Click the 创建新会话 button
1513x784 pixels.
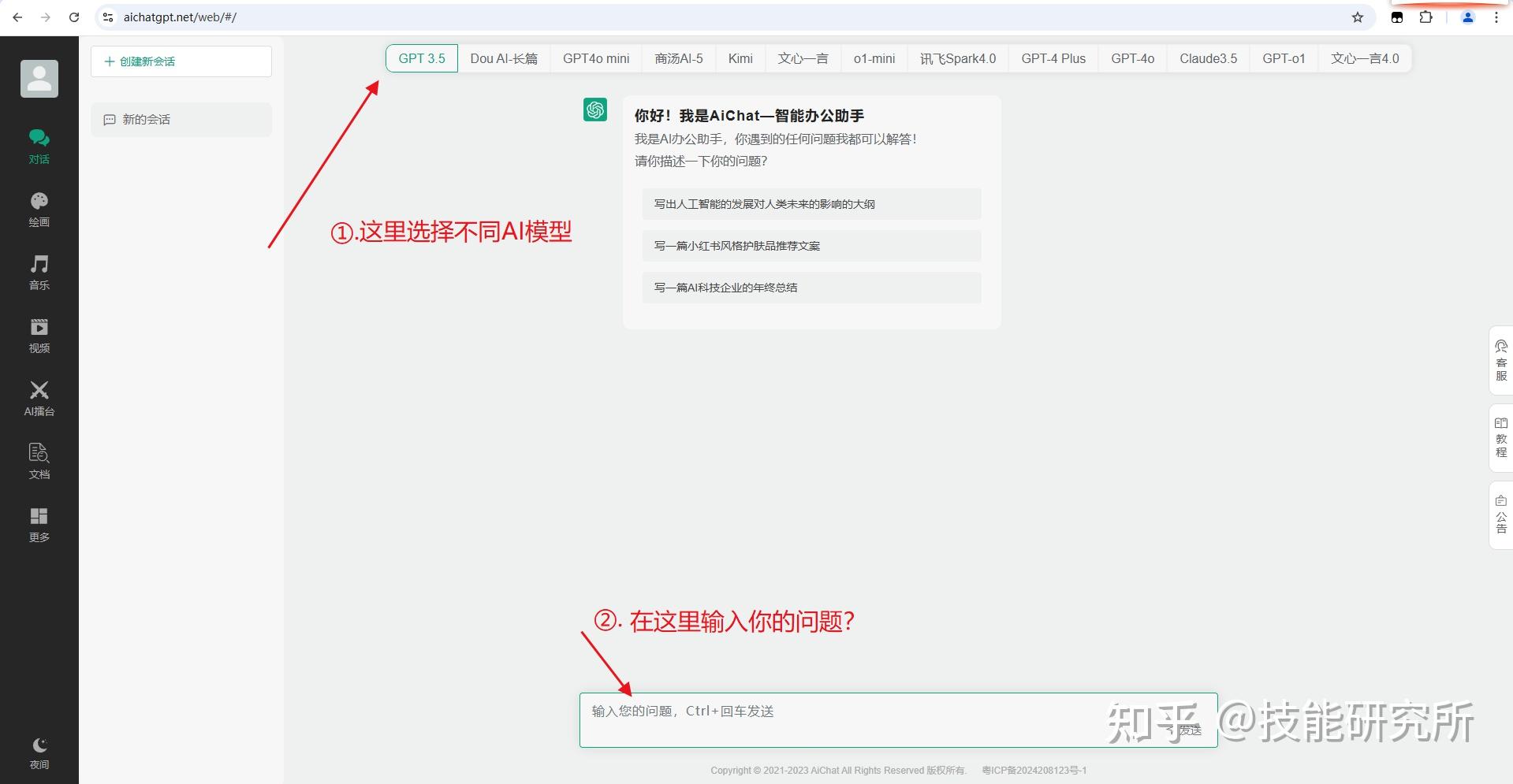pos(181,61)
